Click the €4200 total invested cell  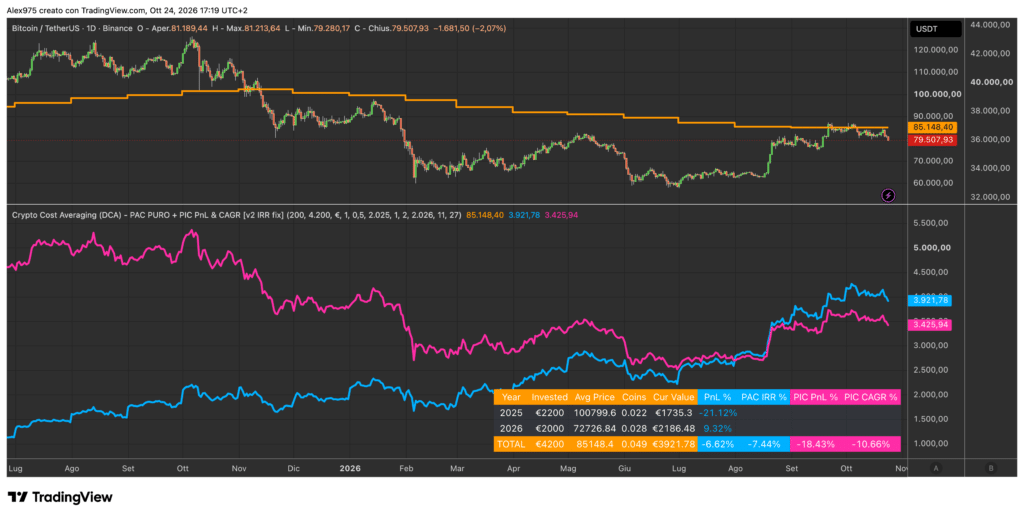coord(549,444)
